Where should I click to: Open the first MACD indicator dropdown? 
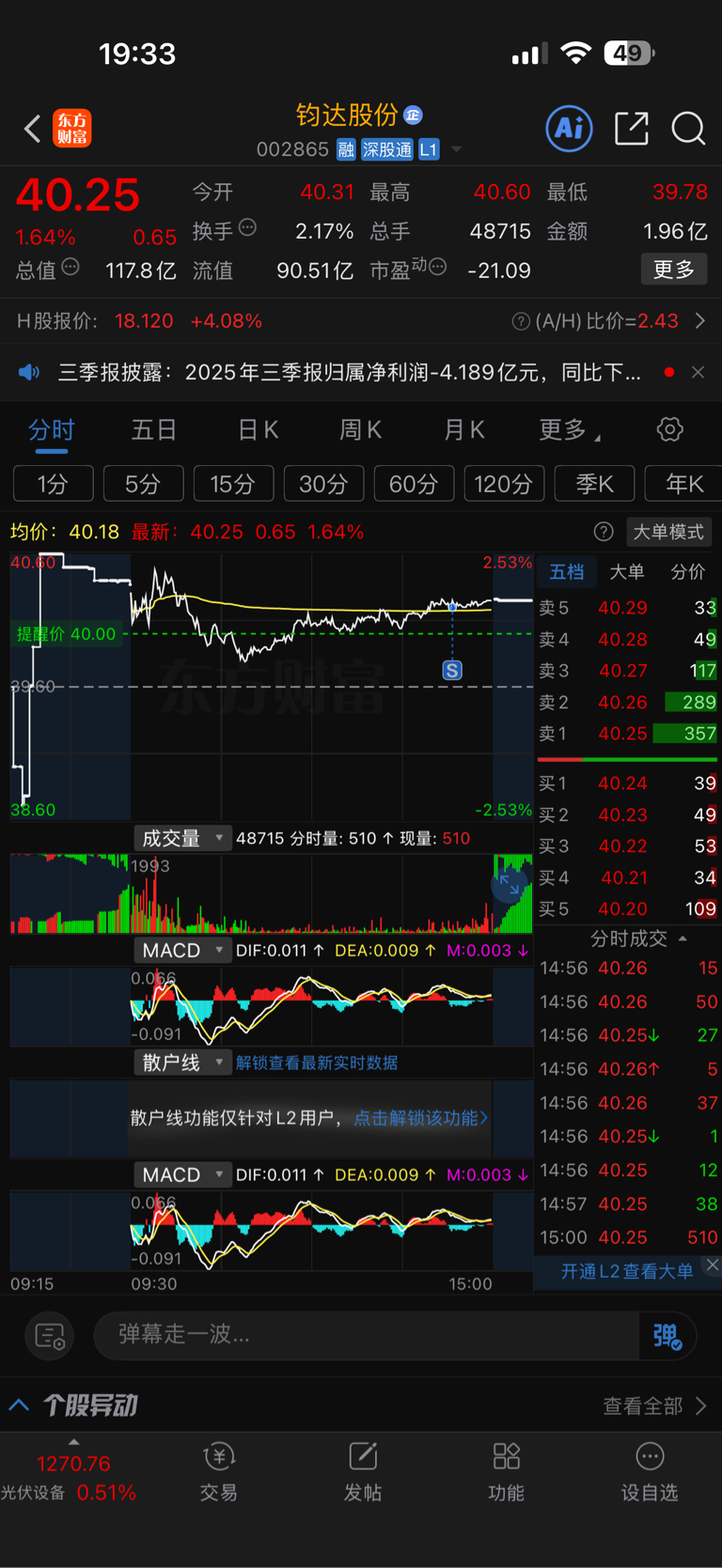(x=182, y=951)
